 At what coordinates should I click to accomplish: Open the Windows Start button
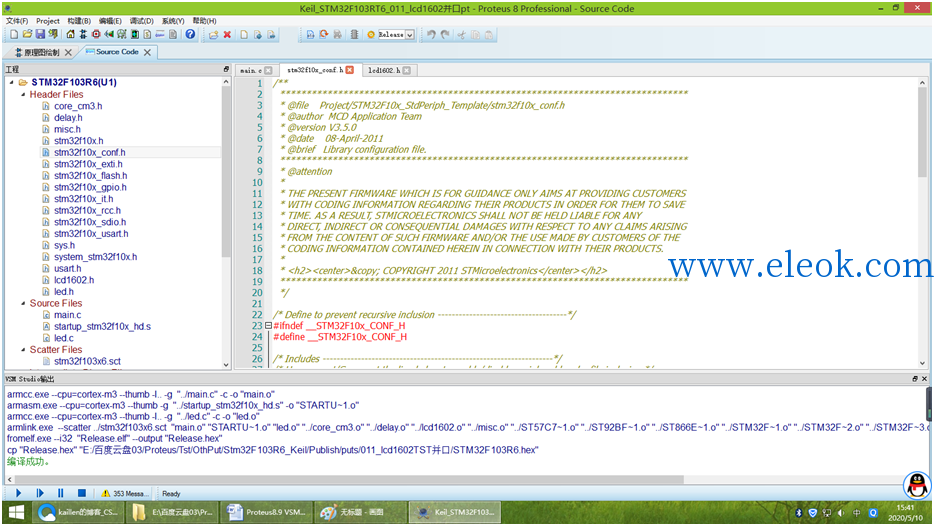16,512
